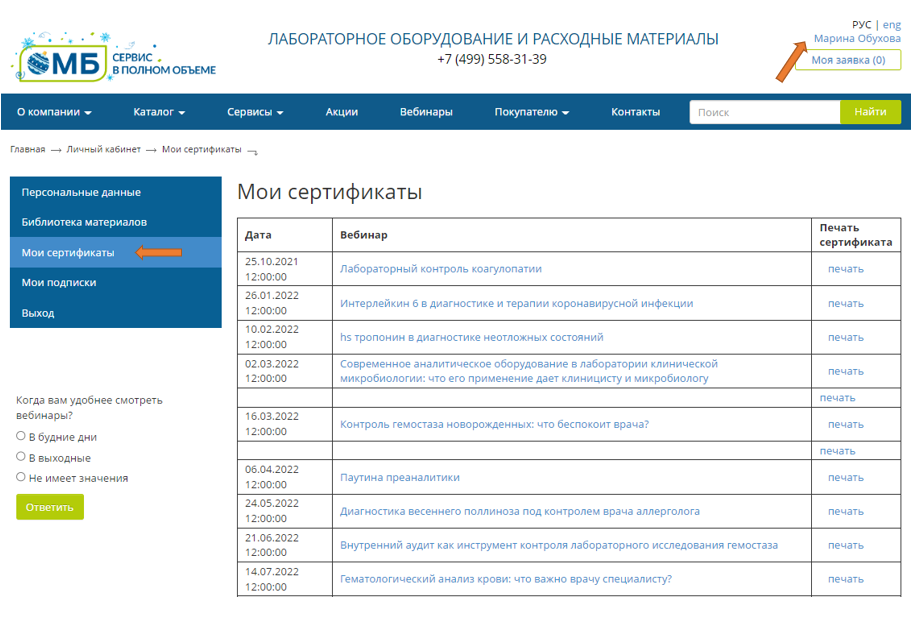Expand the "Каталог" dropdown
Viewport: 913px width, 634px height.
(156, 112)
